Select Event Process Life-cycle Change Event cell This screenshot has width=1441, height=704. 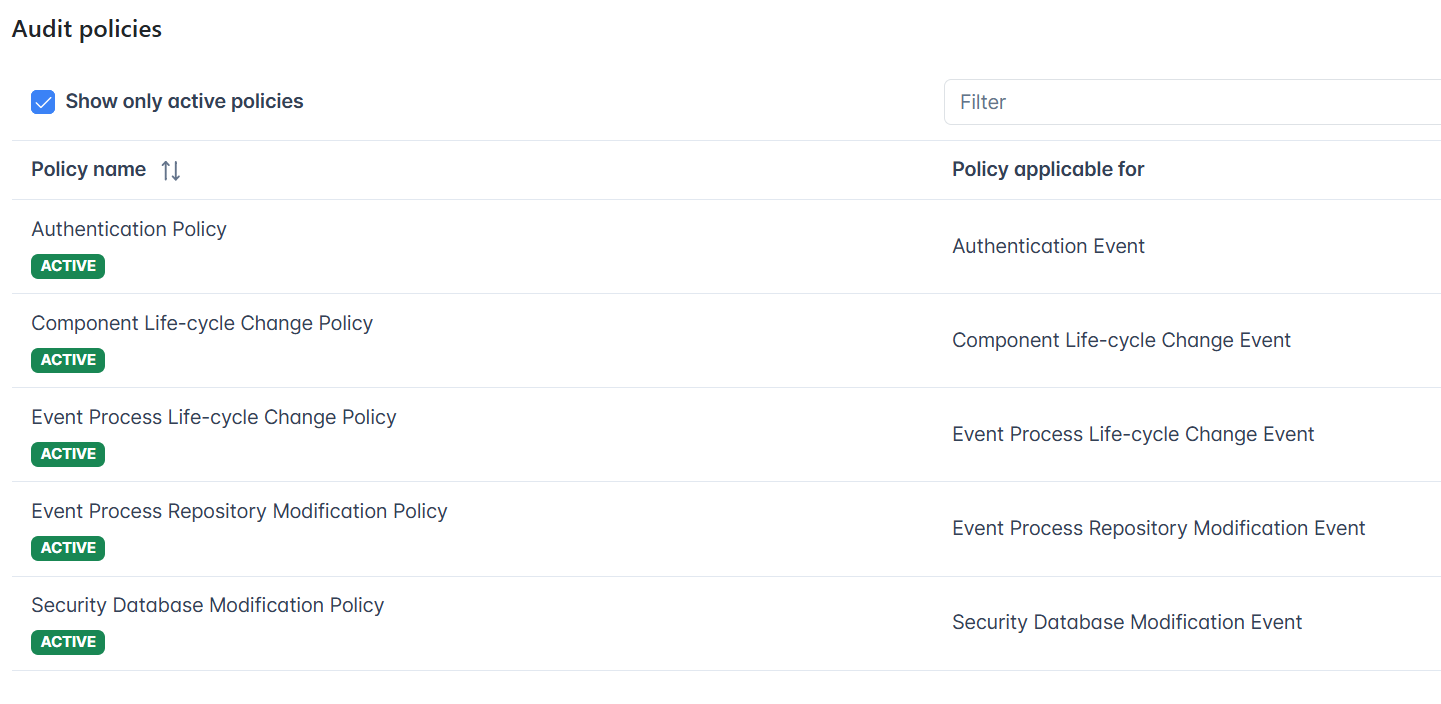1133,434
